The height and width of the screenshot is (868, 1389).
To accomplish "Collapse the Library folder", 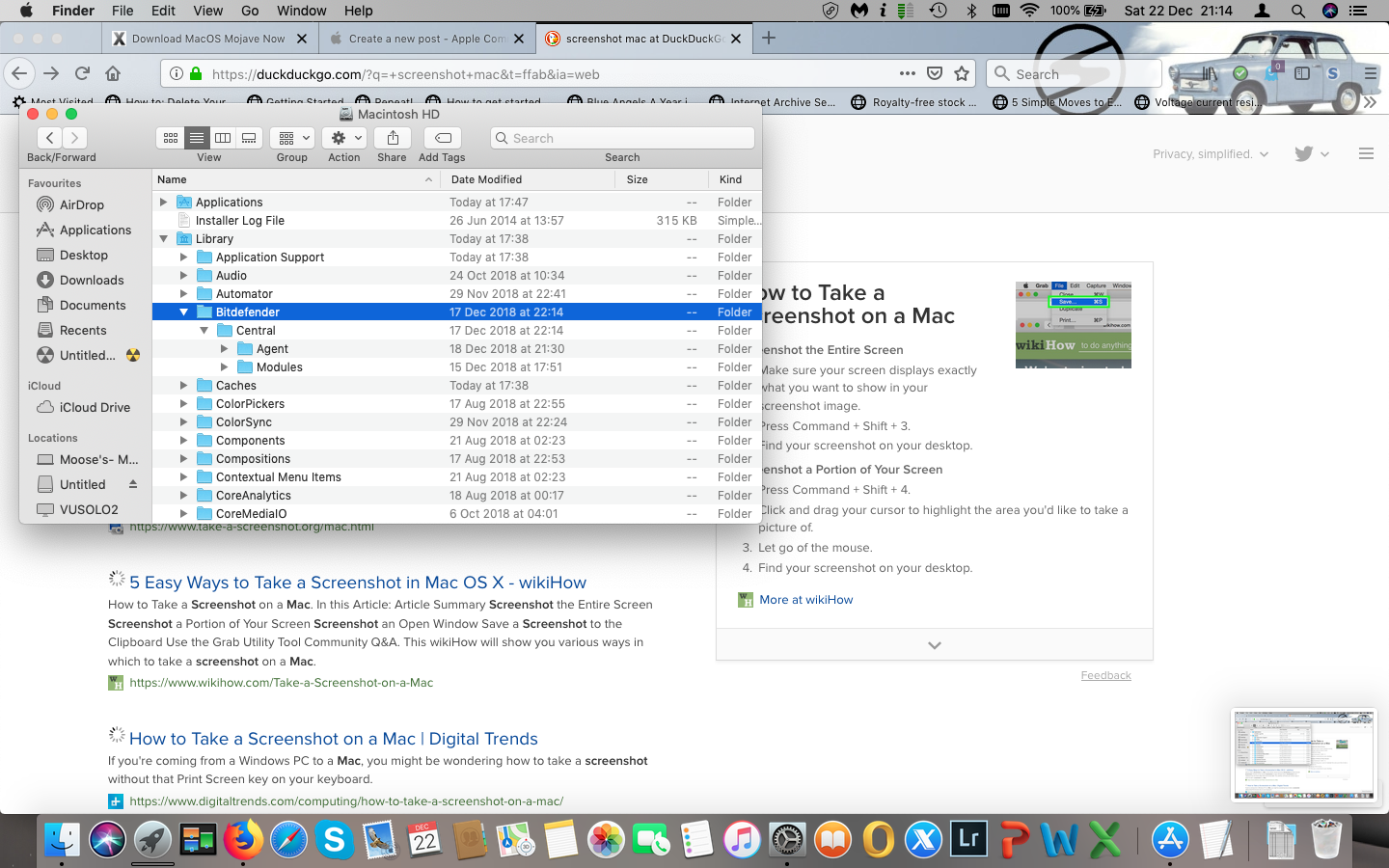I will (163, 238).
